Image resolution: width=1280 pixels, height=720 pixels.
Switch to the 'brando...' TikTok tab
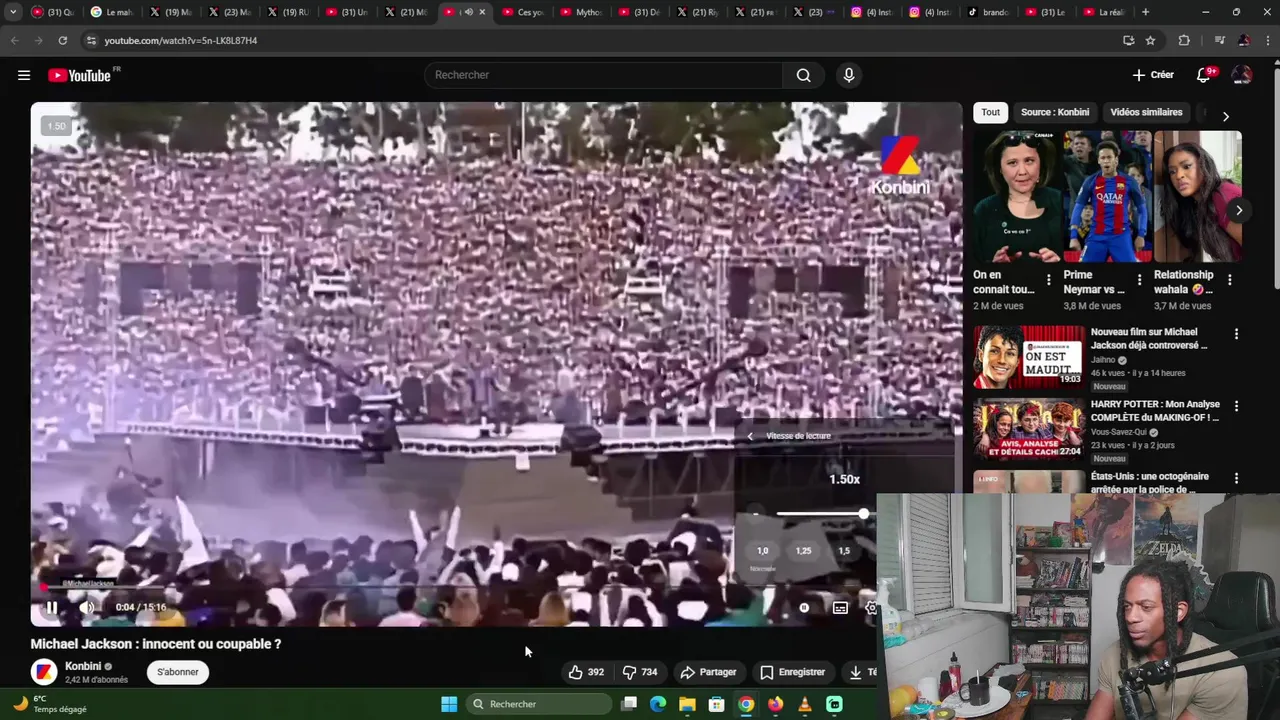coord(989,12)
